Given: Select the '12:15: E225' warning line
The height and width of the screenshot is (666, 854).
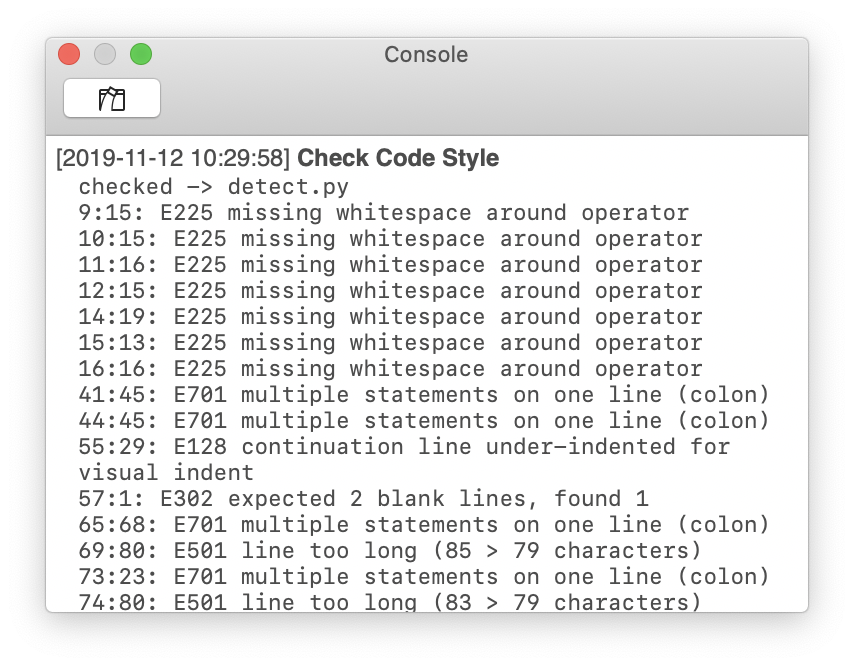Looking at the screenshot, I should point(391,291).
